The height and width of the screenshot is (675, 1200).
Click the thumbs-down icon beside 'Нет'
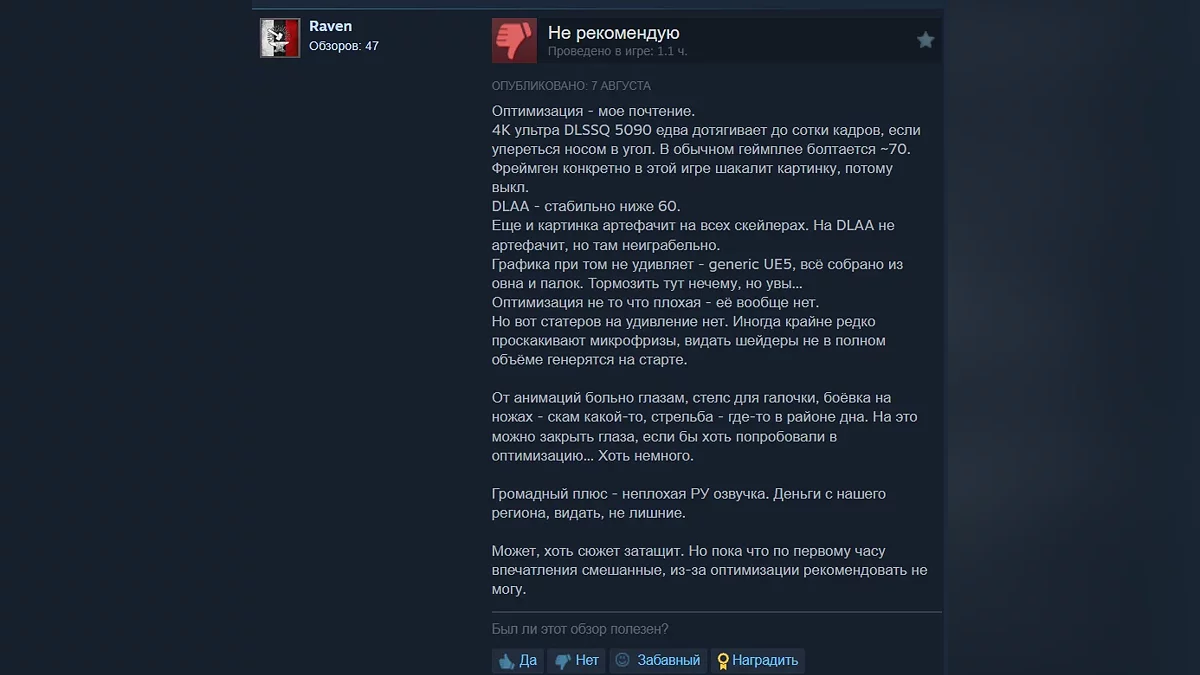(x=563, y=661)
